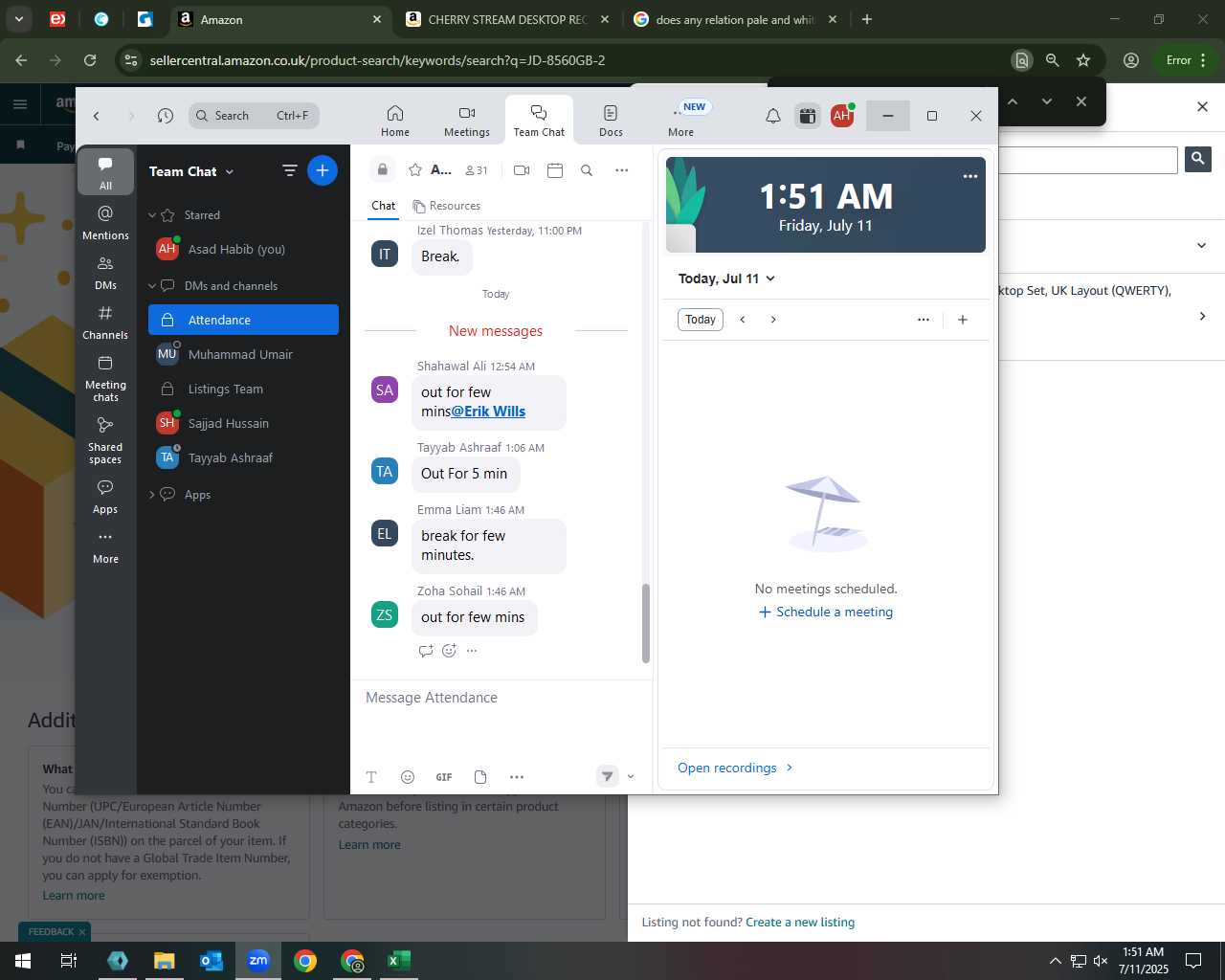Open the More menu with NEW badge
Screen dimensions: 1225x980
[681, 121]
